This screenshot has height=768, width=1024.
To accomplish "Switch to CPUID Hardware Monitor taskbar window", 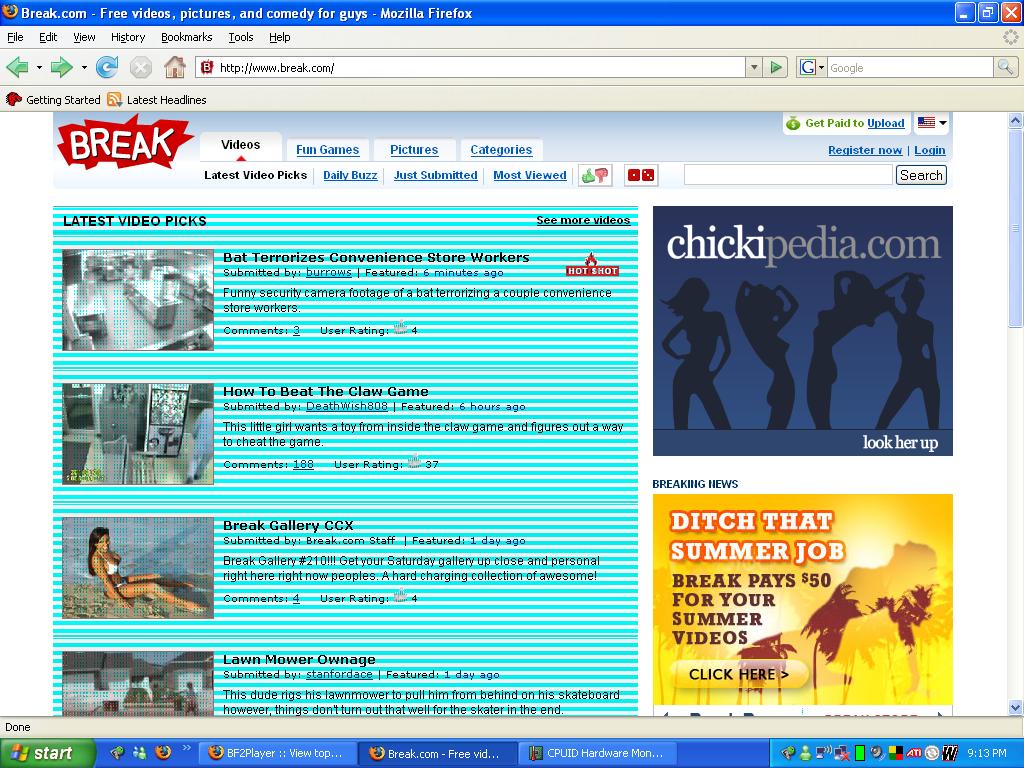I will pos(597,753).
